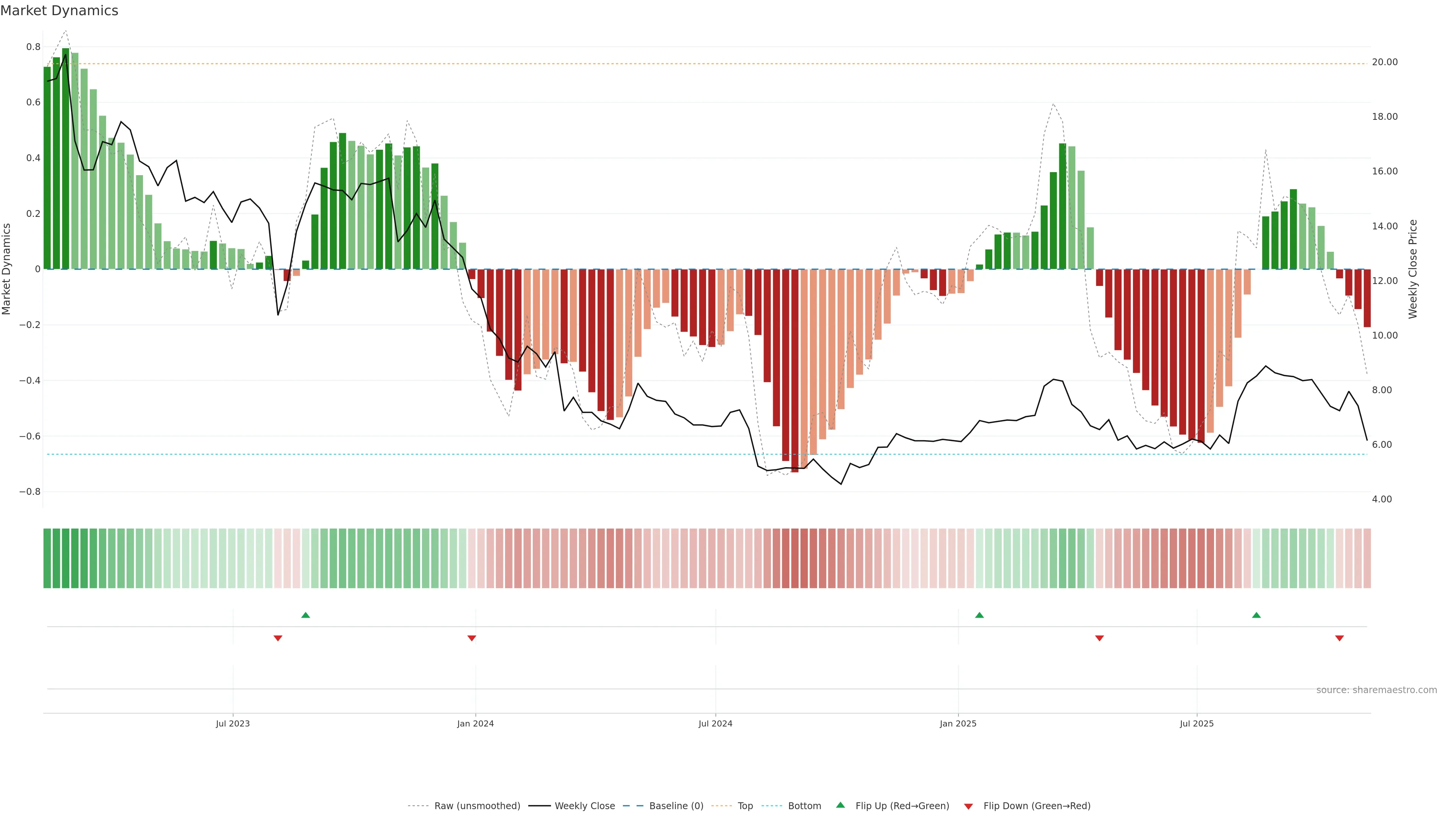The image size is (1456, 819).
Task: Toggle the Raw (unsmoothed) legend entry
Action: (x=477, y=806)
